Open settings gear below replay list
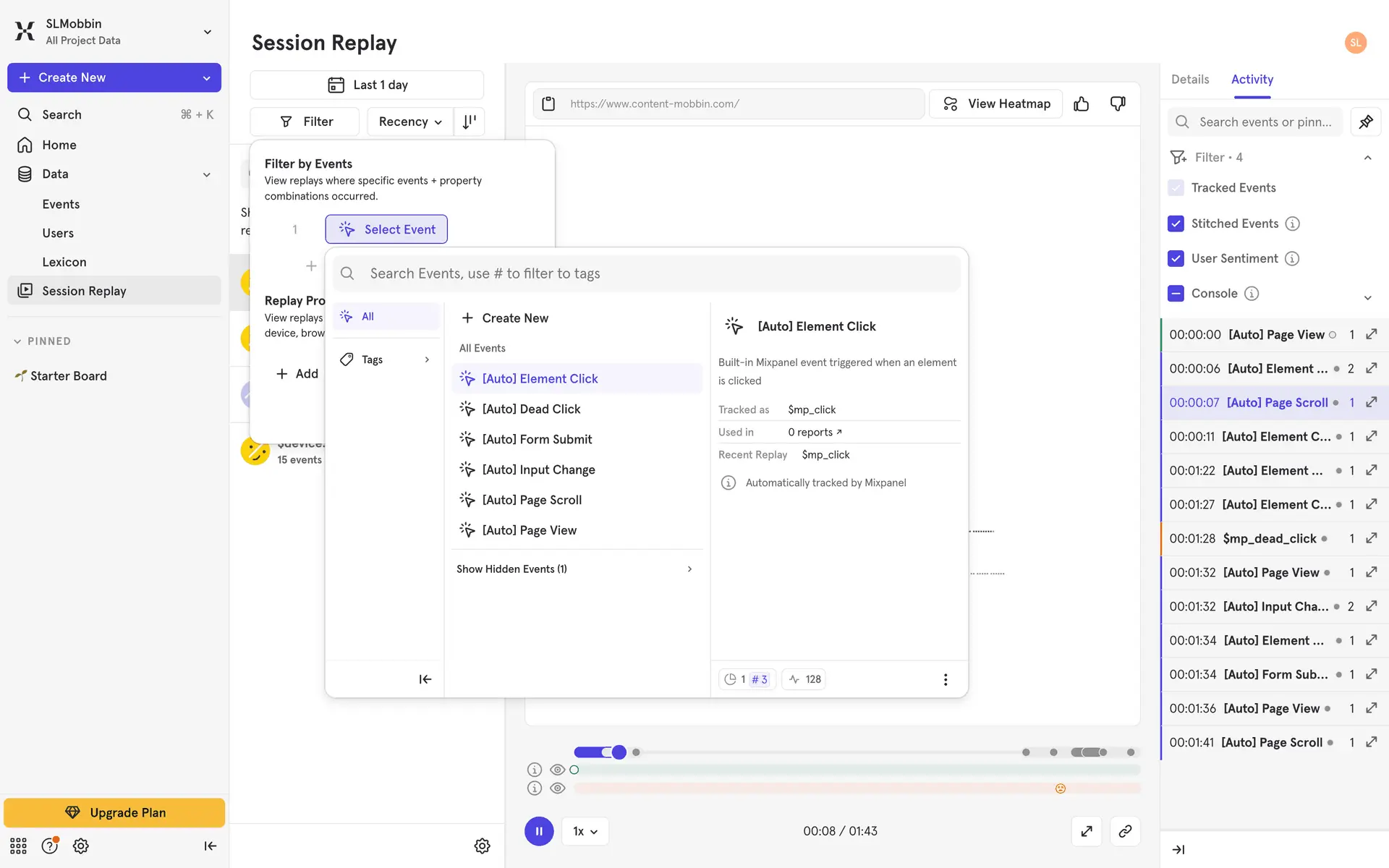The height and width of the screenshot is (868, 1389). click(482, 846)
